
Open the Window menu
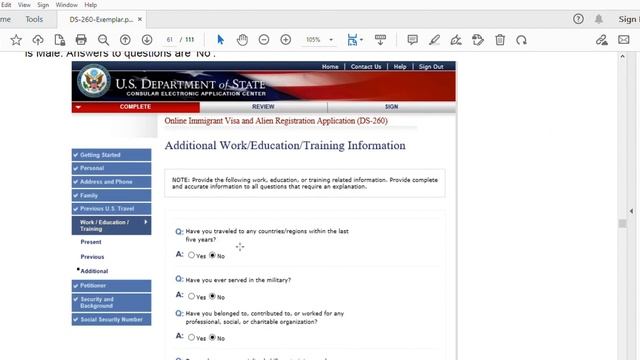(67, 5)
